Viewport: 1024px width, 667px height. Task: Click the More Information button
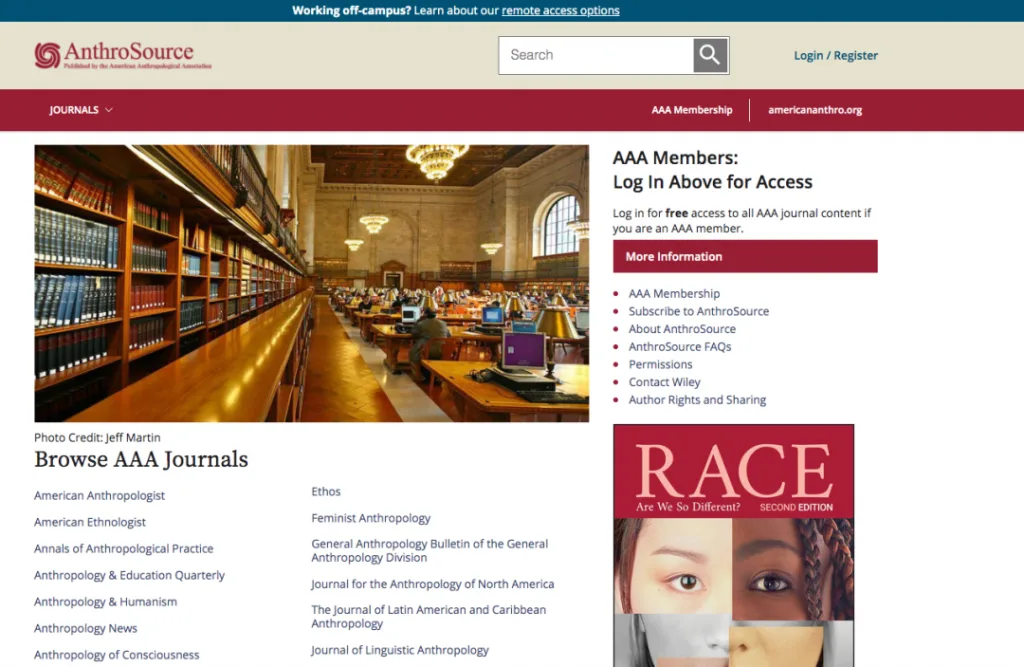pyautogui.click(x=745, y=256)
